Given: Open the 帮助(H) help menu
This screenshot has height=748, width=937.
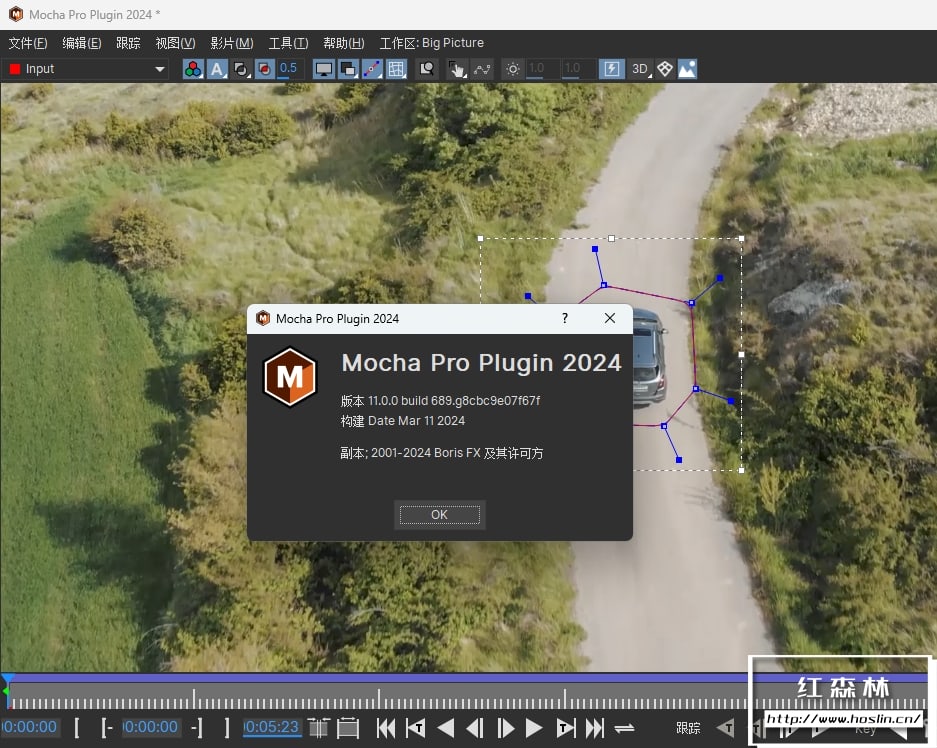Looking at the screenshot, I should (x=344, y=43).
